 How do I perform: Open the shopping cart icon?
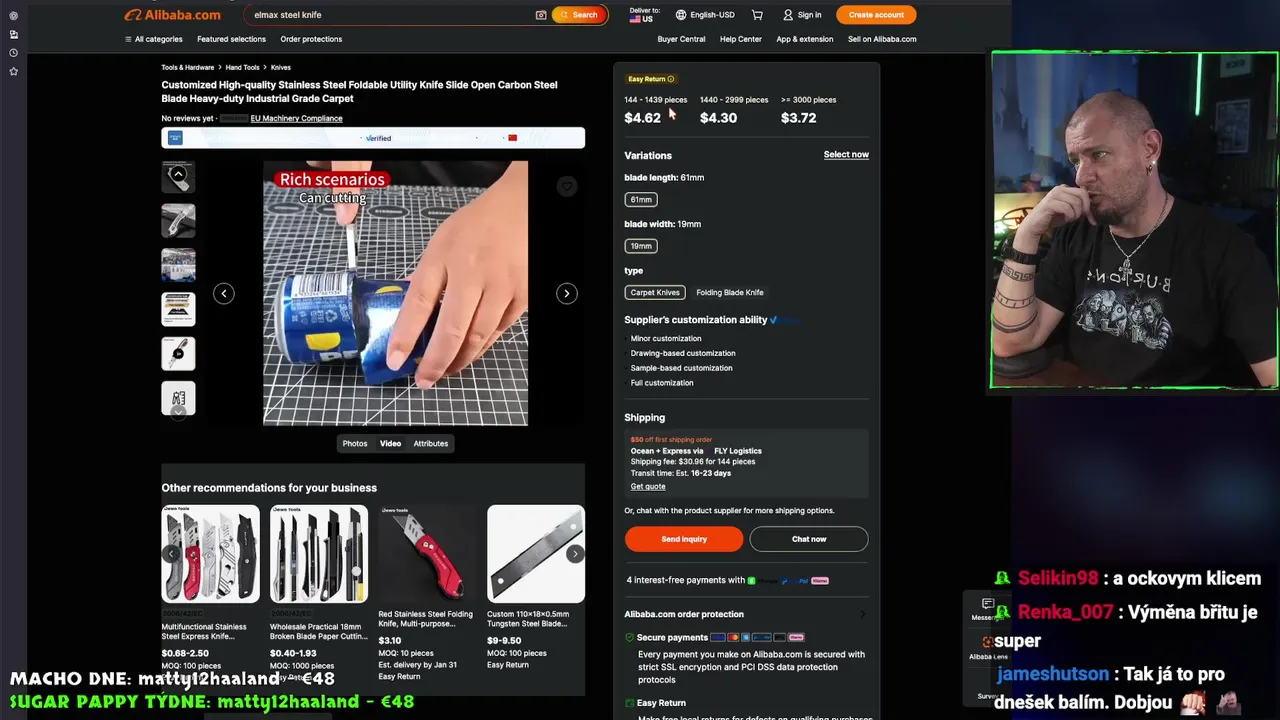tap(757, 15)
